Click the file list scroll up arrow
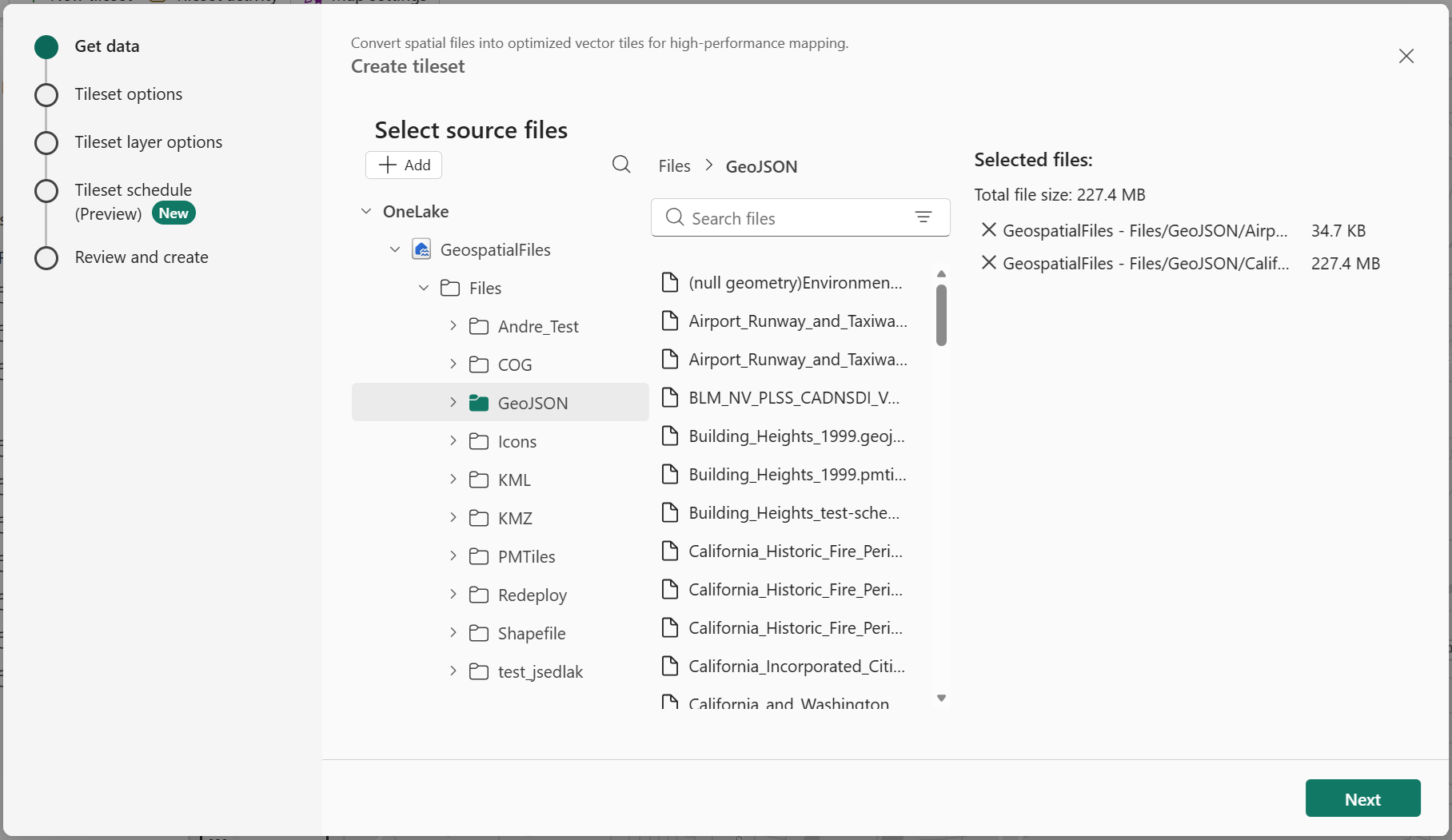 (x=941, y=274)
